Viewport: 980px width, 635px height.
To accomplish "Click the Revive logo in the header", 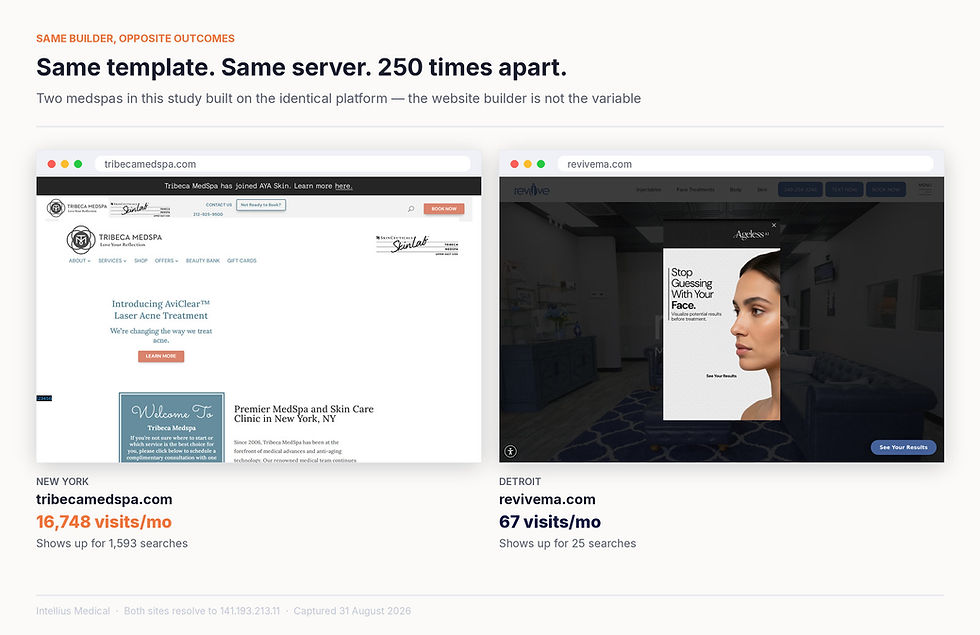I will [531, 190].
